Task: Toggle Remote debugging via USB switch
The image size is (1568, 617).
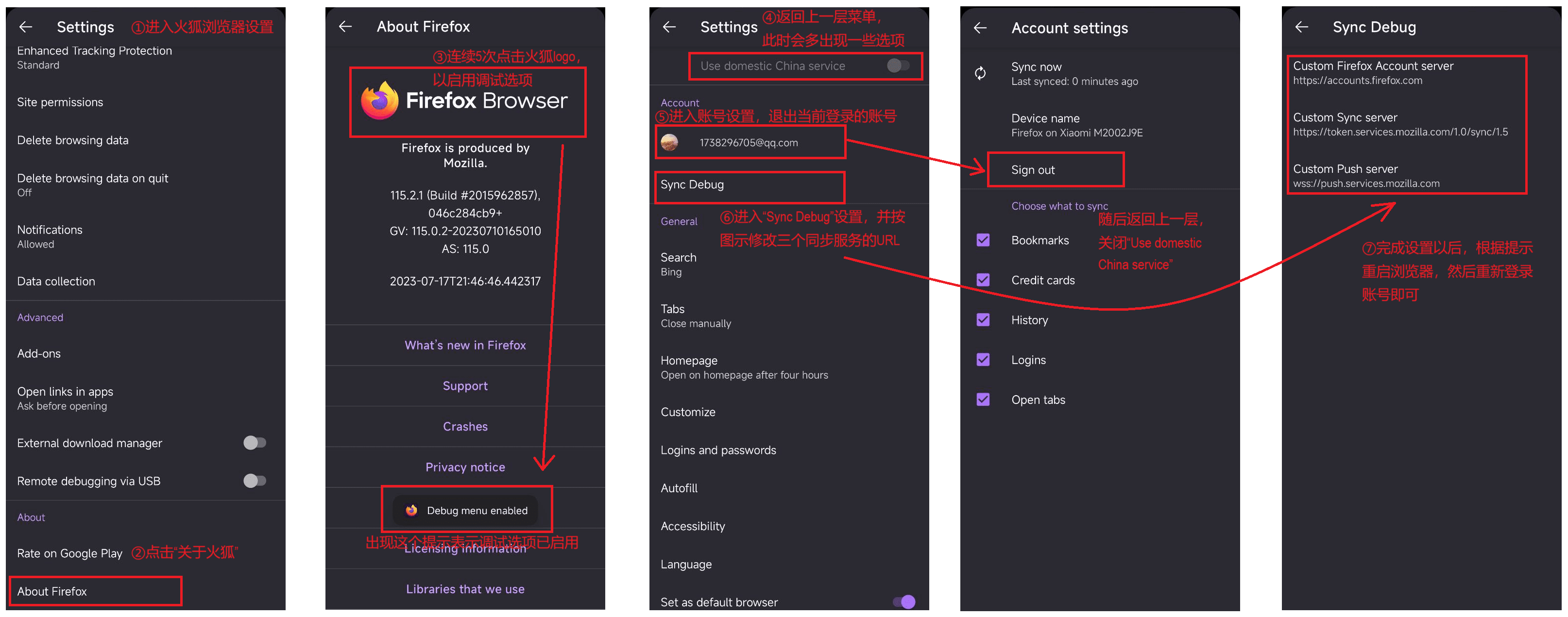Action: point(255,481)
